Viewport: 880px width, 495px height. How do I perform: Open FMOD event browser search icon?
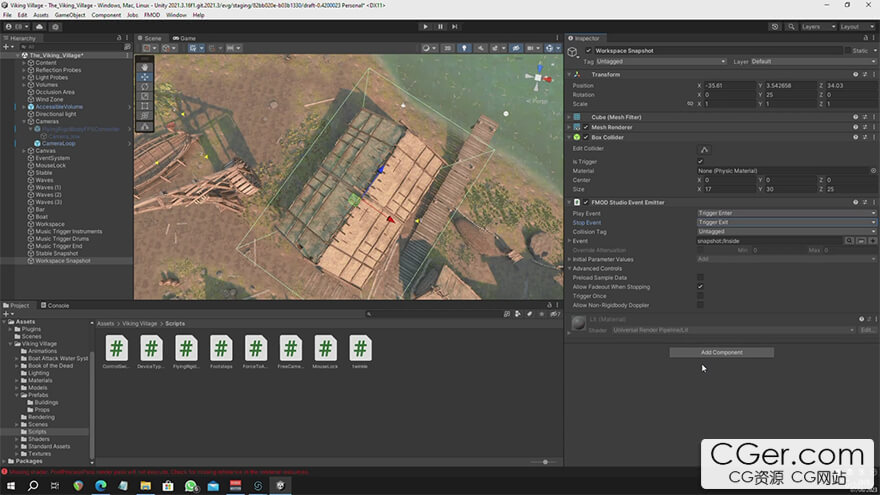(x=849, y=241)
